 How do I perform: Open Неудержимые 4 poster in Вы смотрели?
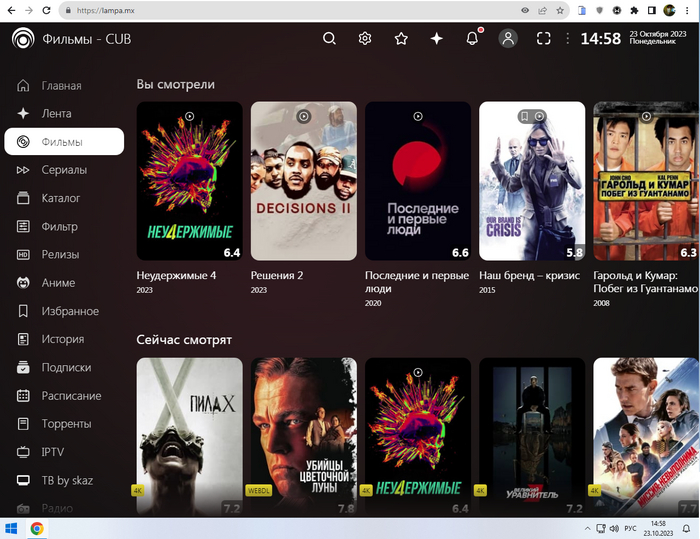click(x=190, y=181)
